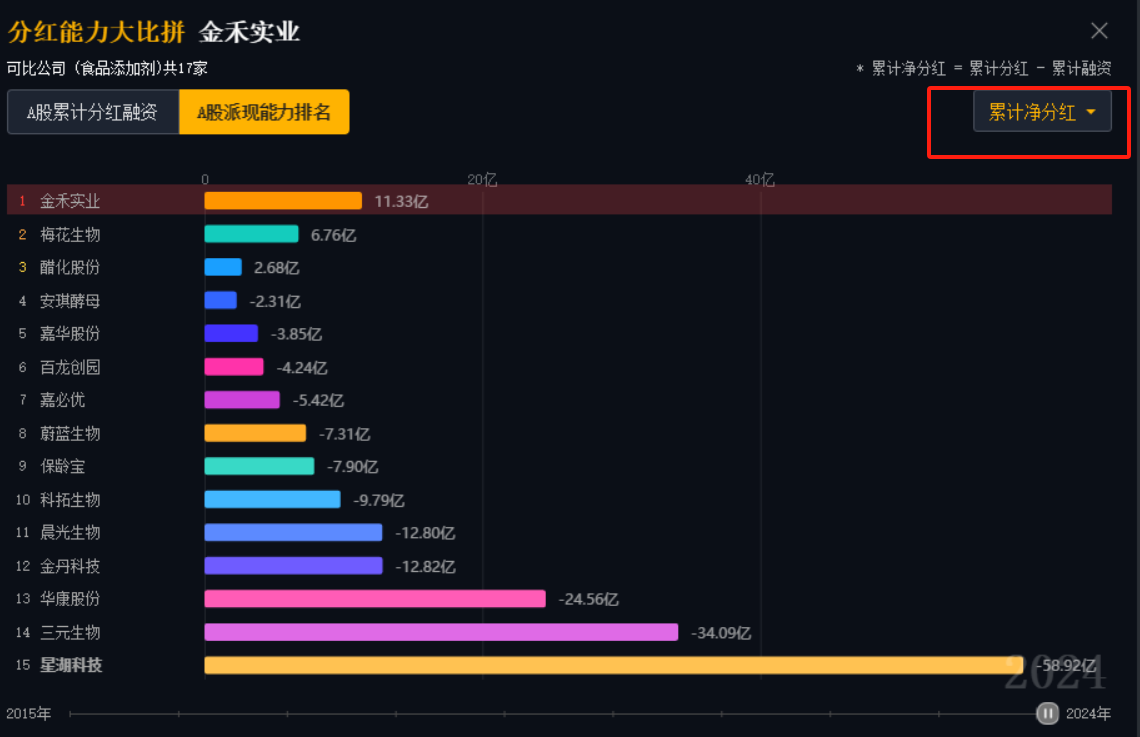Click the value label 6.76亿
Viewport: 1140px width, 737px height.
334,235
